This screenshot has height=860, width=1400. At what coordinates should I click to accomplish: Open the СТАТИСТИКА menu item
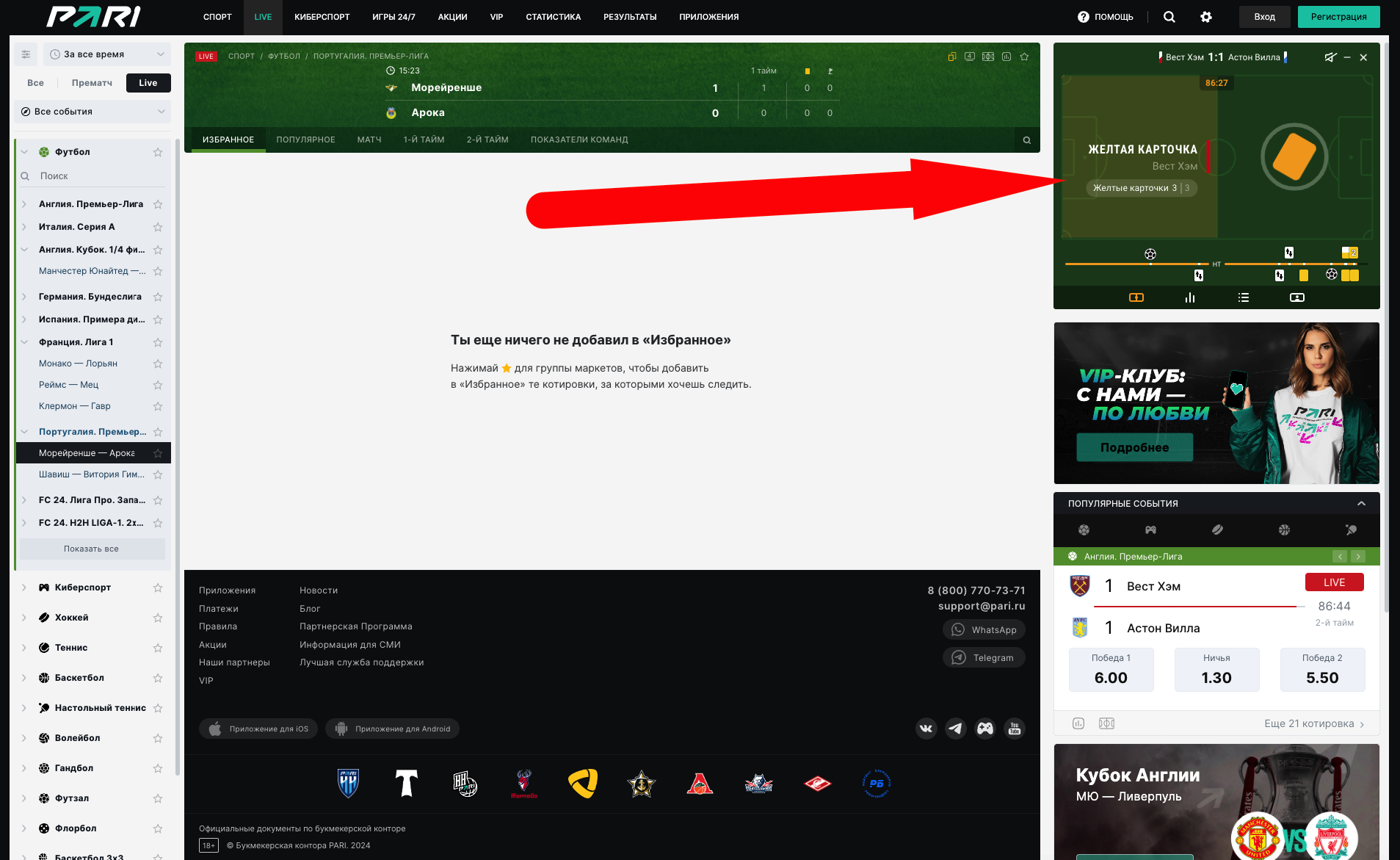pos(554,17)
